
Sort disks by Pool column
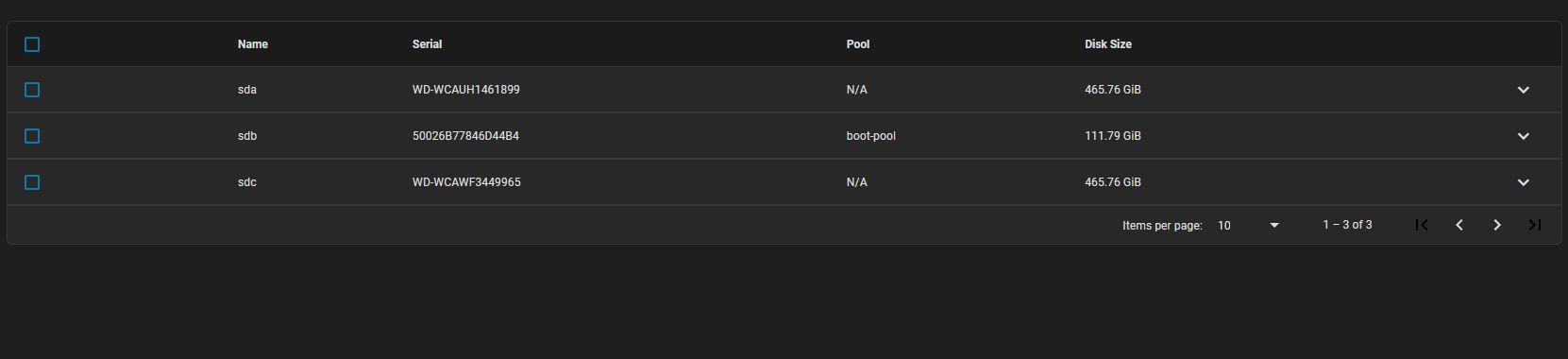point(858,44)
